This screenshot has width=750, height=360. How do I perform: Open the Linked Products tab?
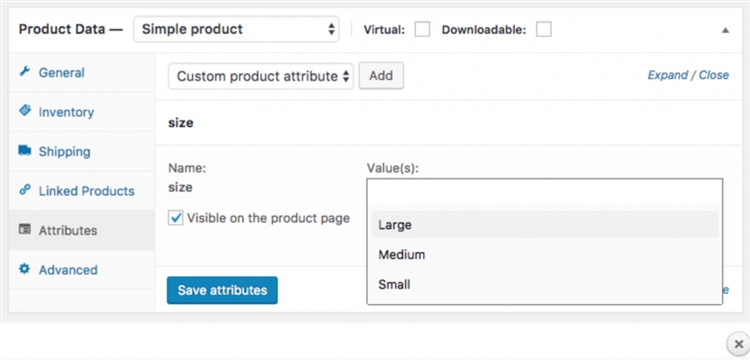pyautogui.click(x=82, y=191)
